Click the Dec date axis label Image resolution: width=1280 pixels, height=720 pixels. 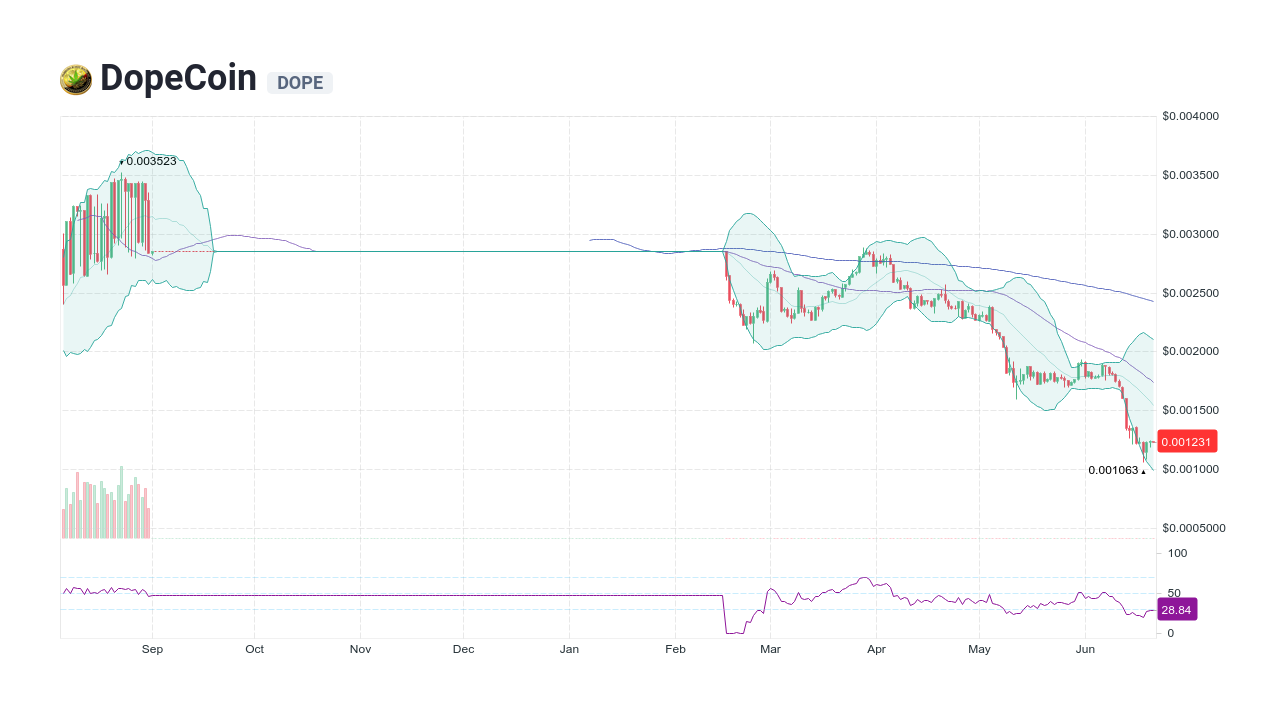coord(463,649)
